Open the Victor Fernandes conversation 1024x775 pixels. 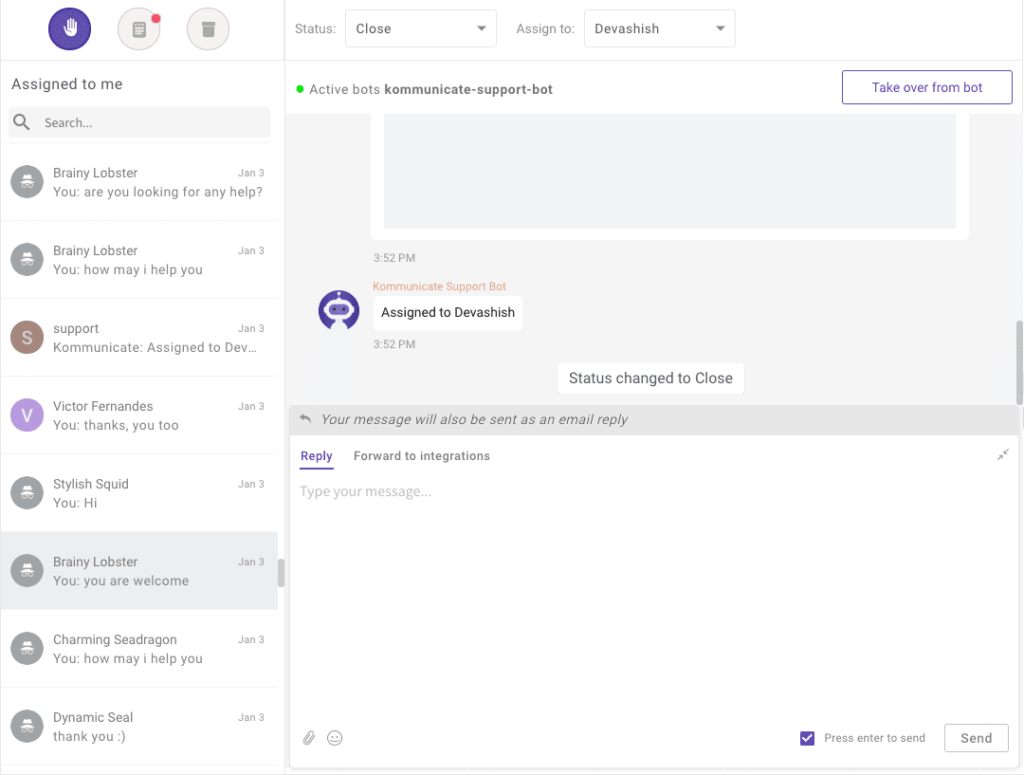pos(140,416)
